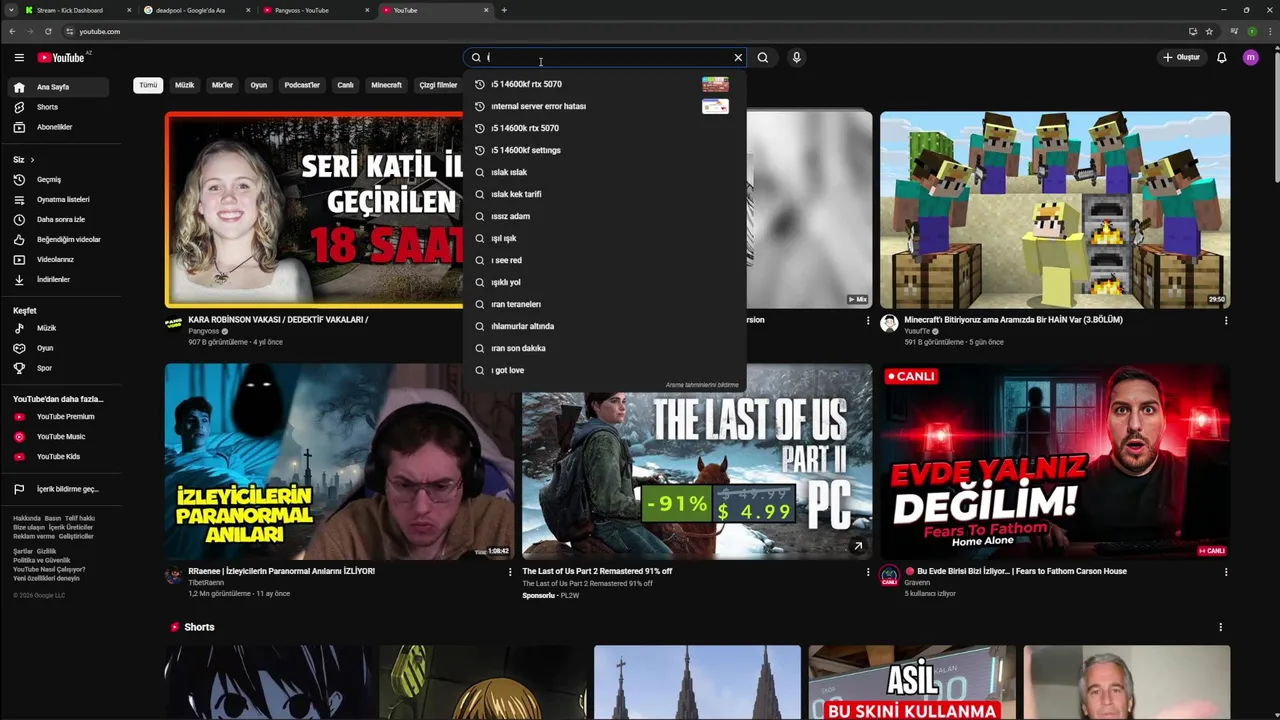Start voice search with the microphone icon
This screenshot has width=1280, height=720.
pyautogui.click(x=796, y=57)
